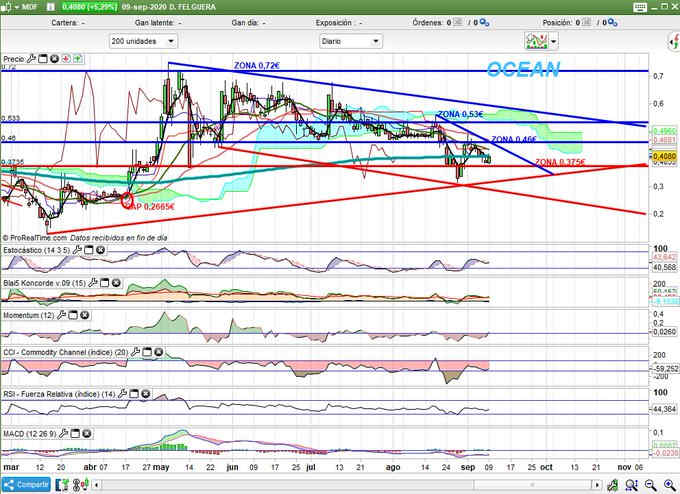Click the Cartera label

pyautogui.click(x=64, y=23)
